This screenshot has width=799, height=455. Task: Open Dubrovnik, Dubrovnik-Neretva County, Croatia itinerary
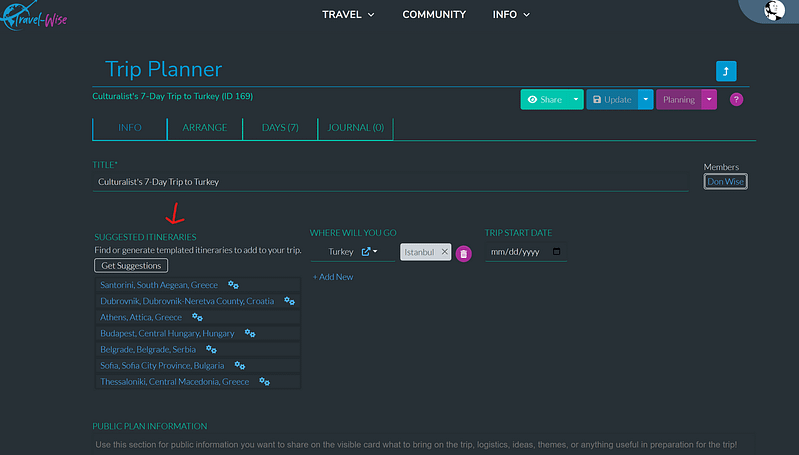187,301
